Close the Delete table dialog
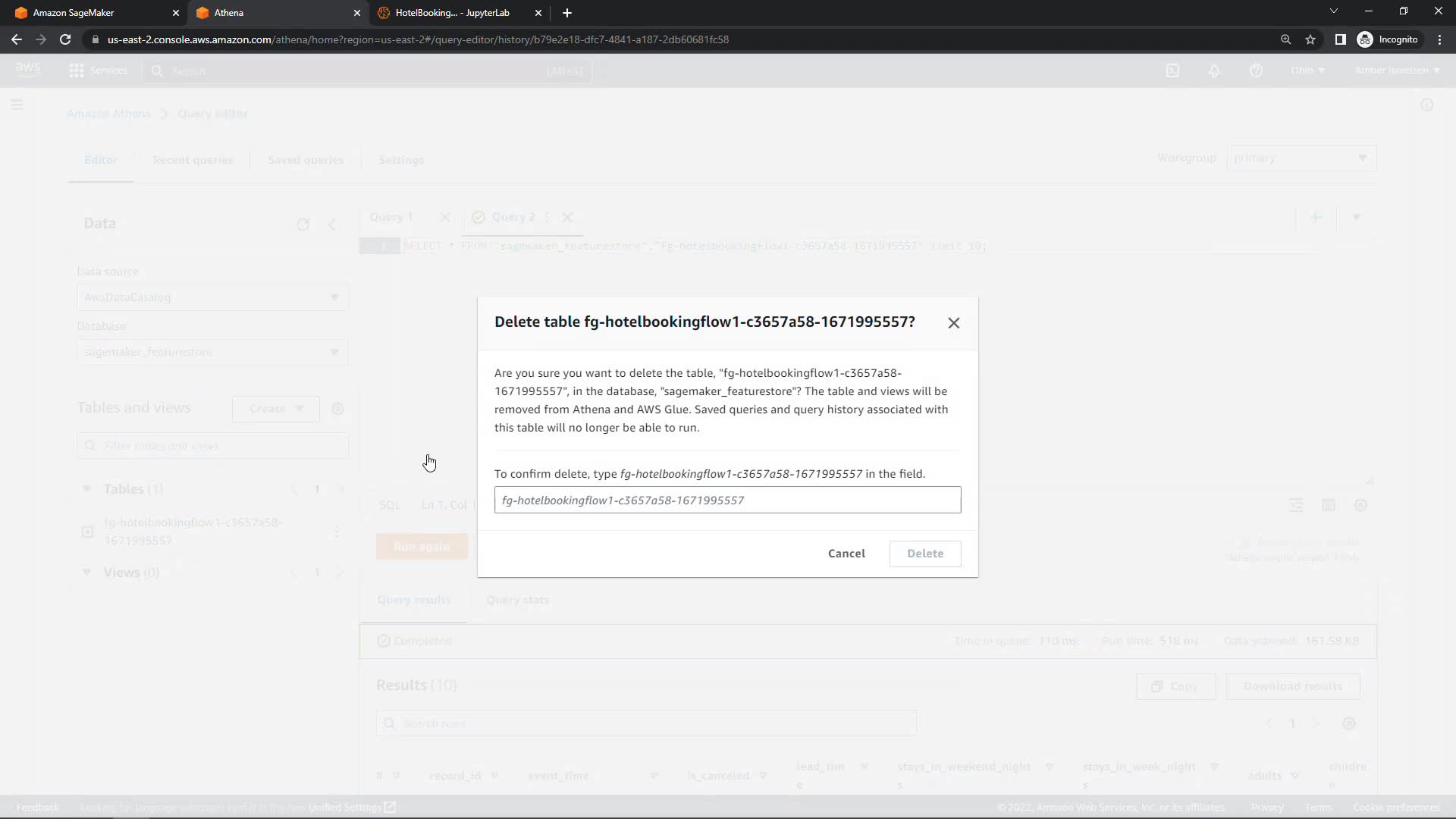Viewport: 1456px width, 819px height. pyautogui.click(x=953, y=323)
